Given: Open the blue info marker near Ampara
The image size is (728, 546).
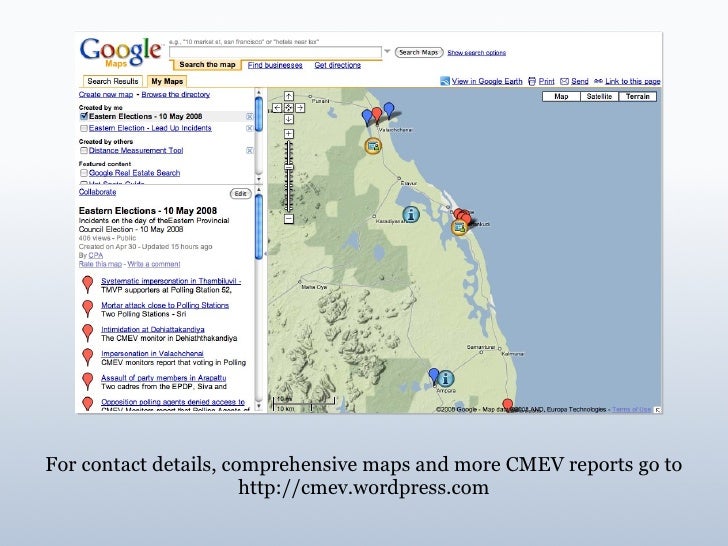Looking at the screenshot, I should [445, 378].
